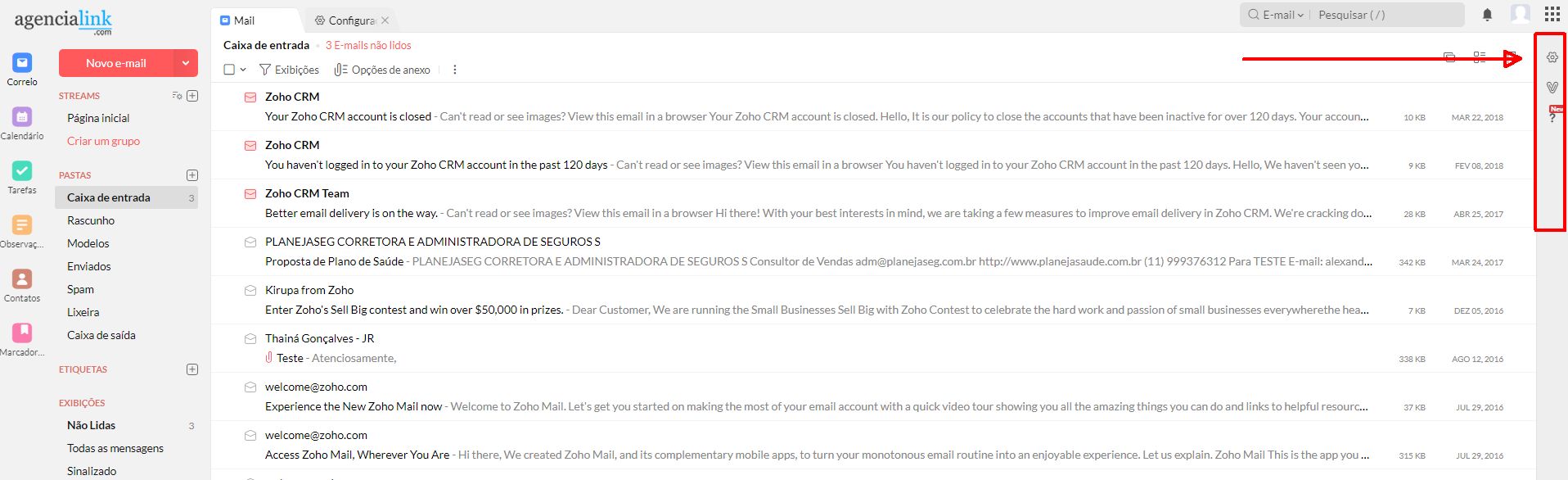
Task: Switch to the Mail tab
Action: 244,20
